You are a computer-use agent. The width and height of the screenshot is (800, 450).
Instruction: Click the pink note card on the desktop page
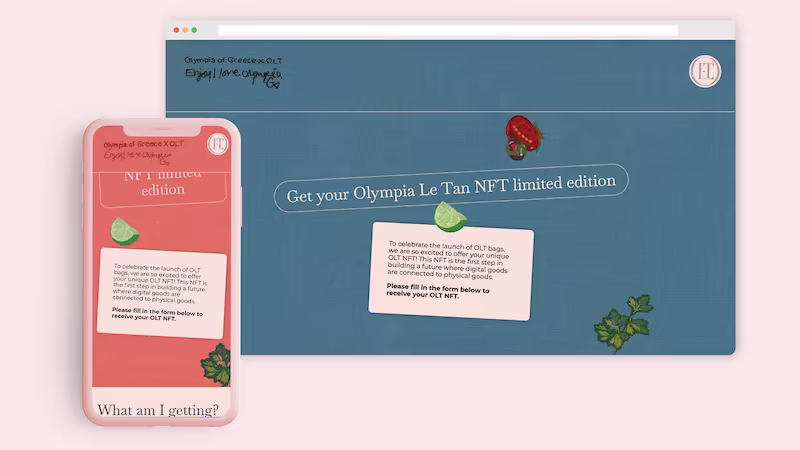[x=451, y=271]
